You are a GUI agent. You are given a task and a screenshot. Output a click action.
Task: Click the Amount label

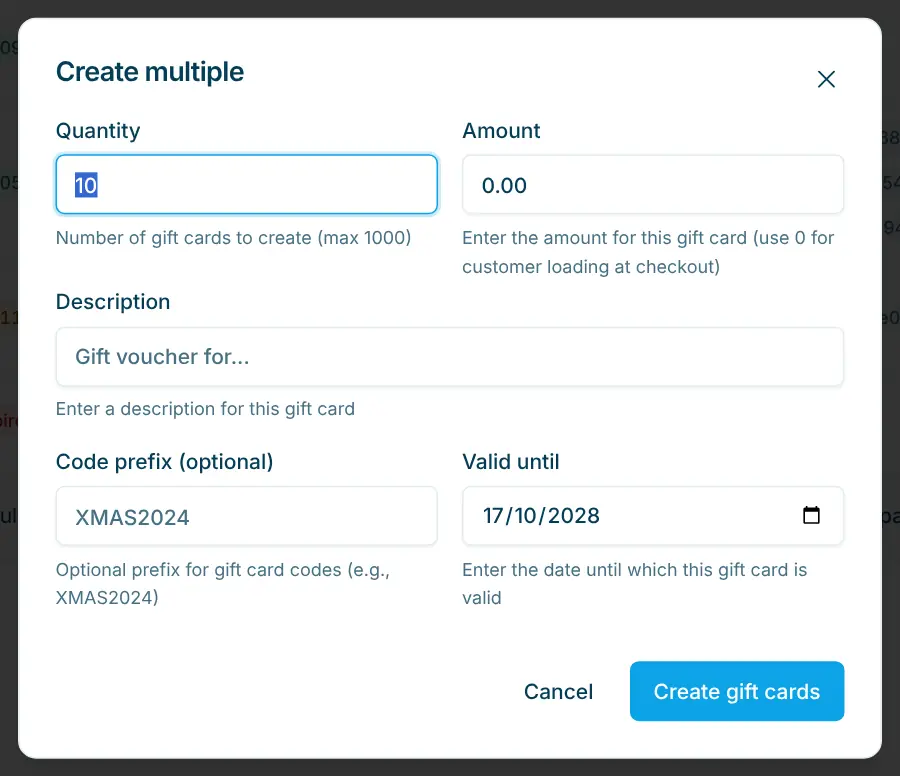coord(501,131)
